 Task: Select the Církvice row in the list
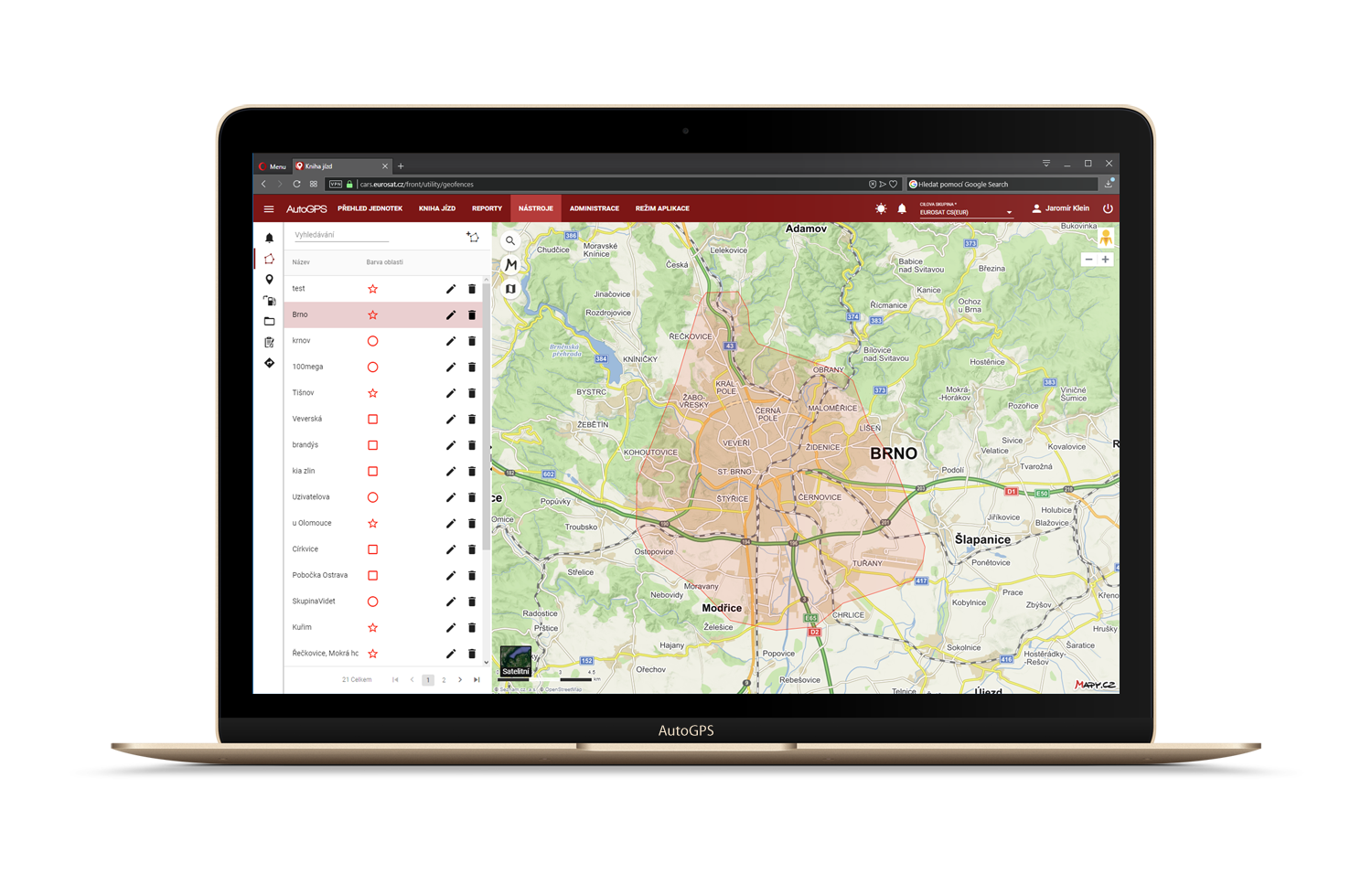[x=384, y=549]
